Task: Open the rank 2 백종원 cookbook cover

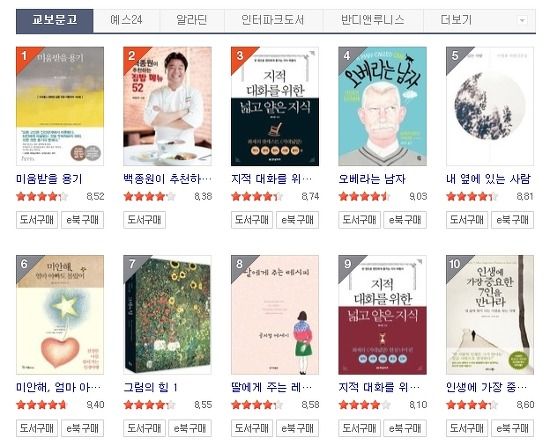Action: tap(167, 106)
